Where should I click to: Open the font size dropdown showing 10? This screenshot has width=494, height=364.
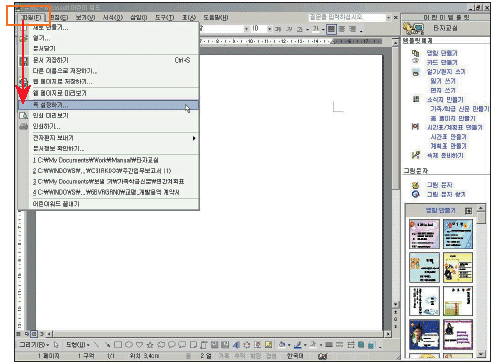click(x=269, y=29)
